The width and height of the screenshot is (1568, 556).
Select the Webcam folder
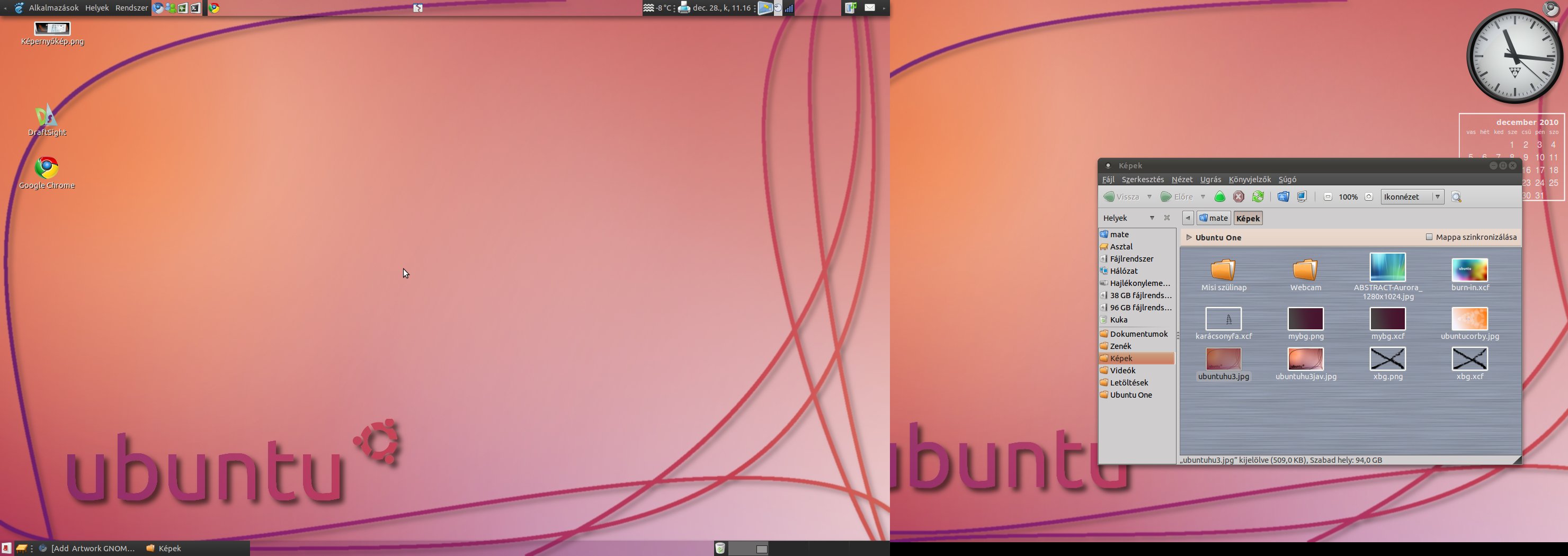[x=1306, y=275]
